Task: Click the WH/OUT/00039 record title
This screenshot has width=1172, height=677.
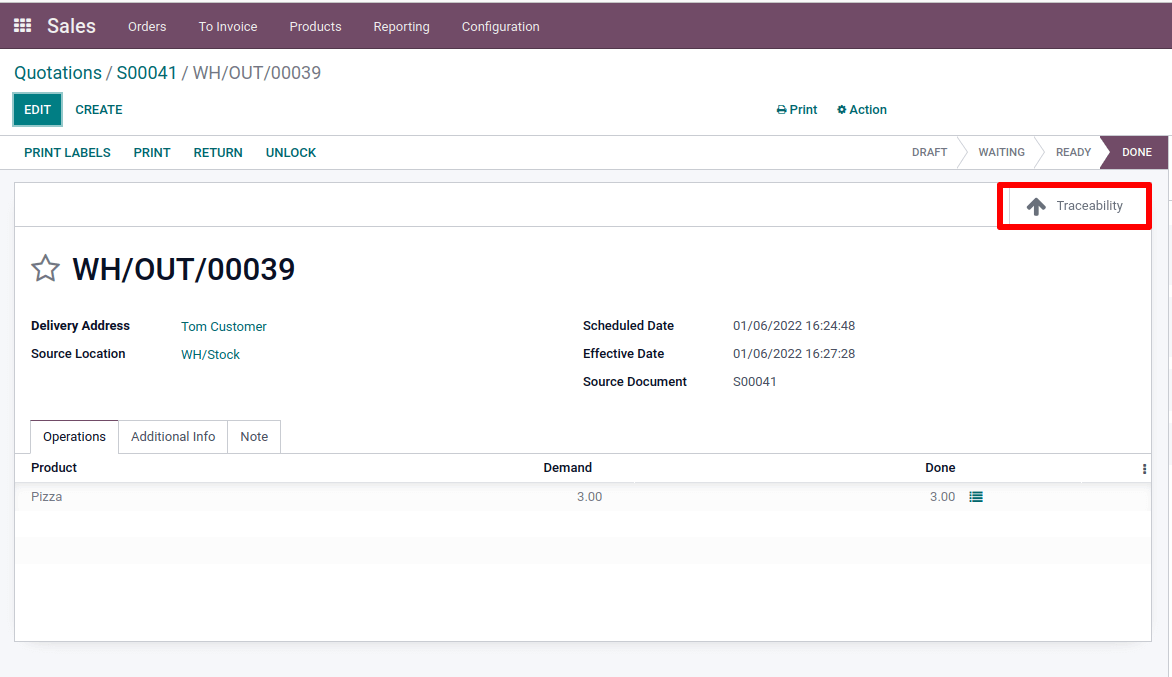Action: (183, 269)
